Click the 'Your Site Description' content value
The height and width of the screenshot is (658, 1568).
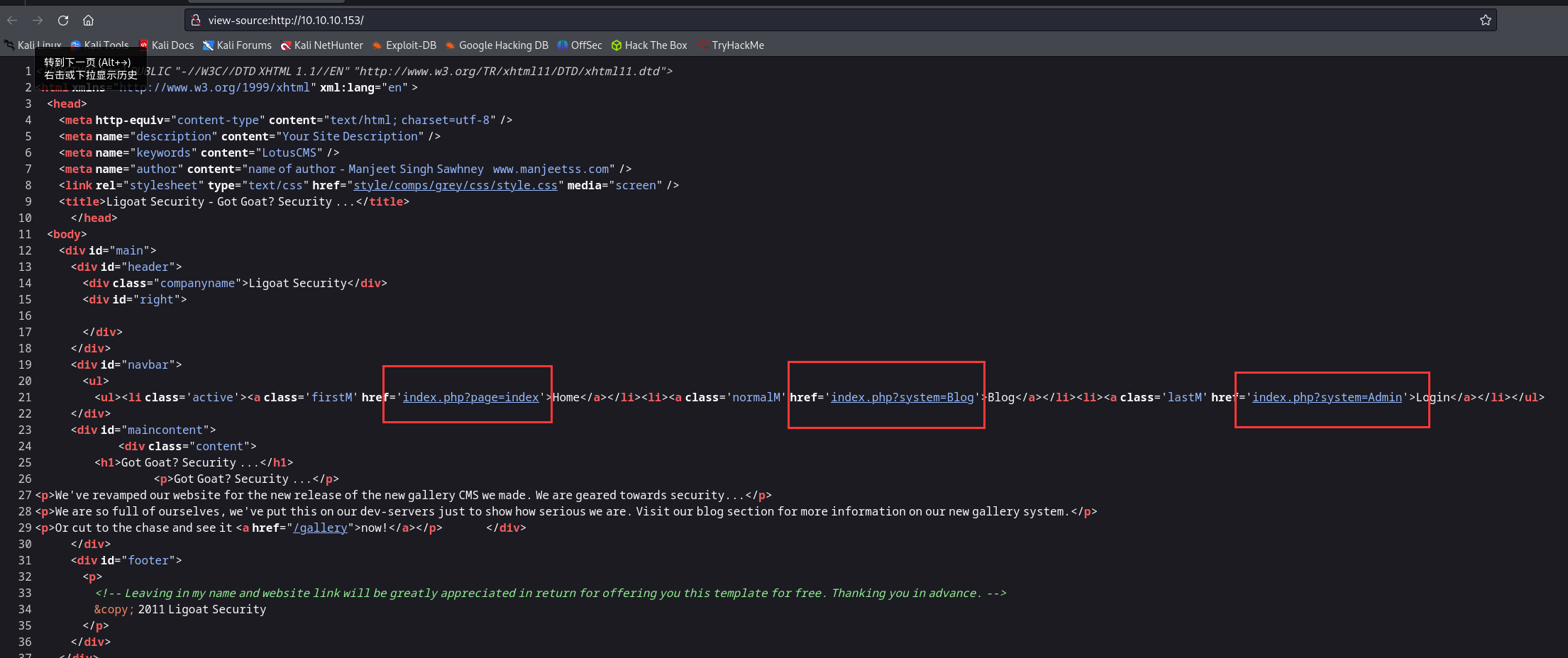click(350, 137)
